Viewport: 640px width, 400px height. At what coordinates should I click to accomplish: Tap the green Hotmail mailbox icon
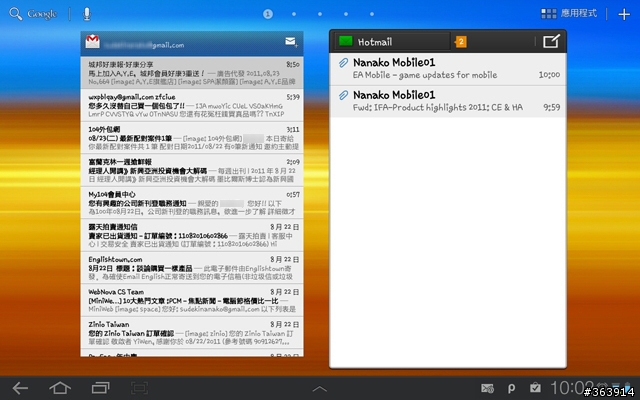(x=346, y=41)
